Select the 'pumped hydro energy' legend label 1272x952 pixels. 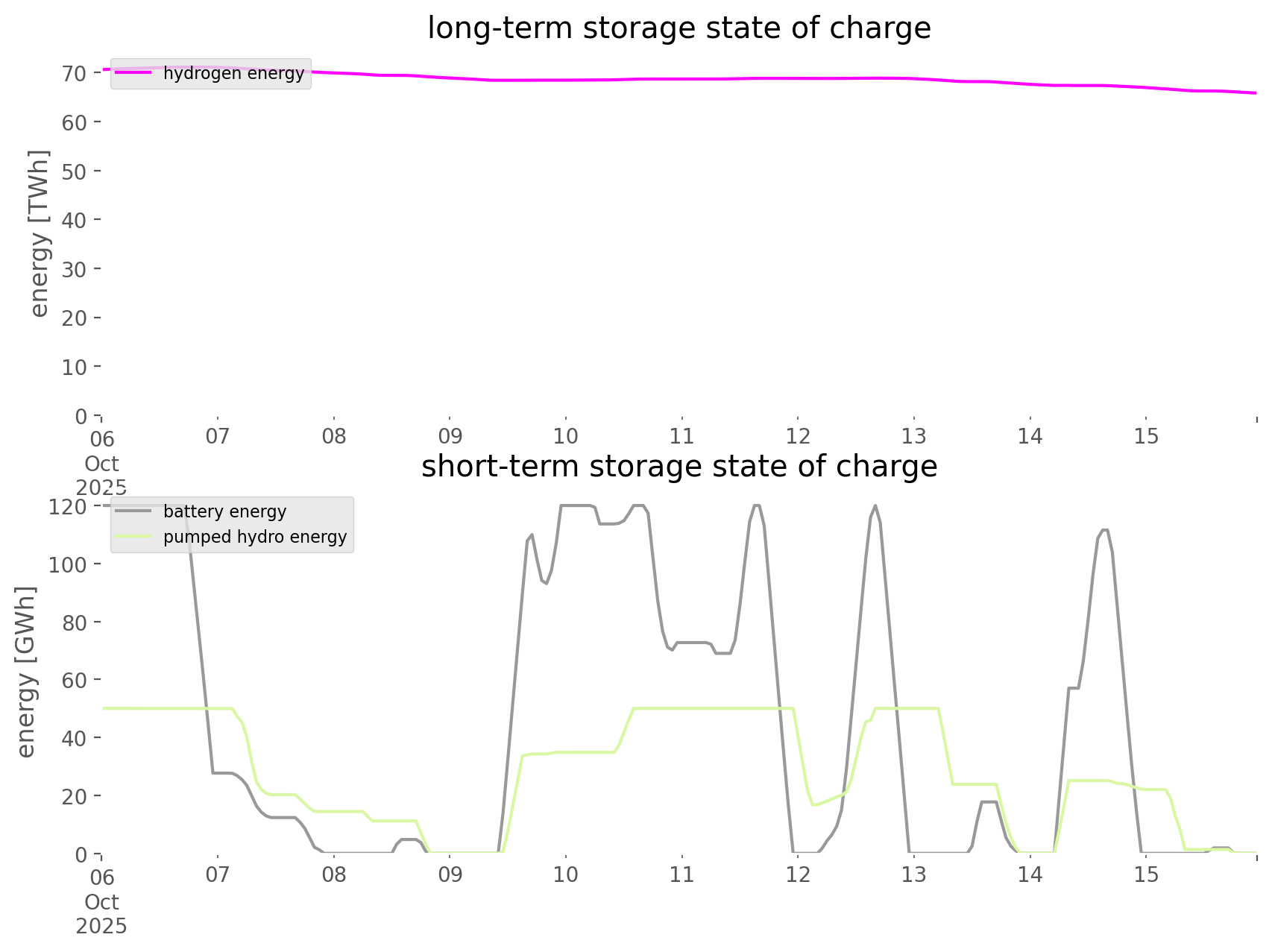255,537
